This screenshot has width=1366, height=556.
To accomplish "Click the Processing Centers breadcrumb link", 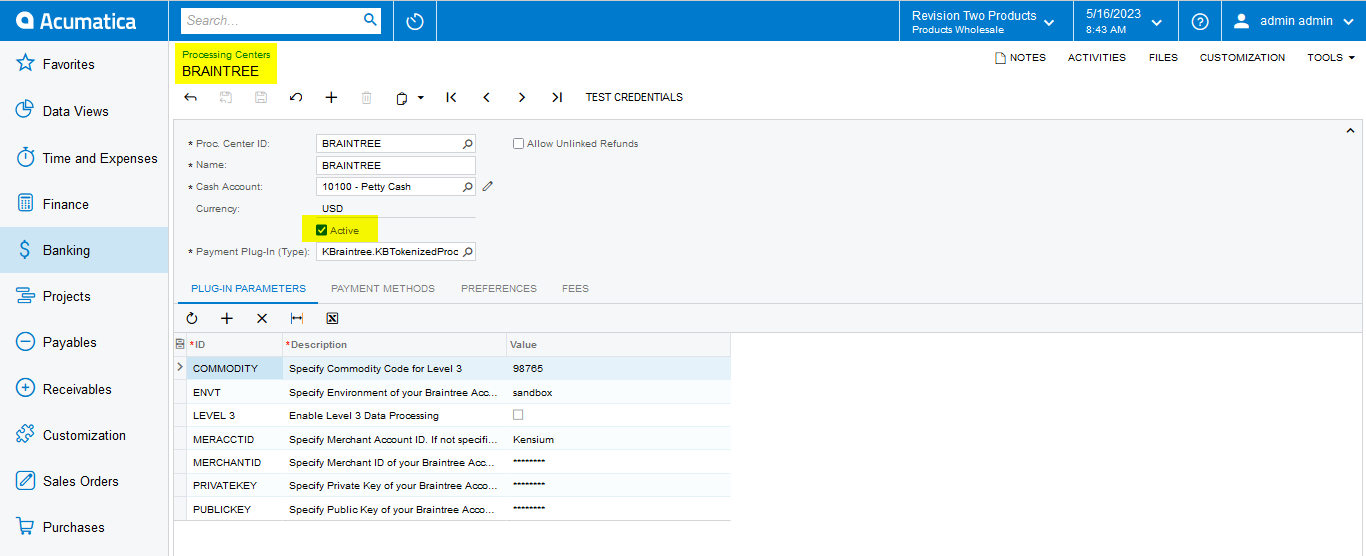I will pyautogui.click(x=226, y=54).
